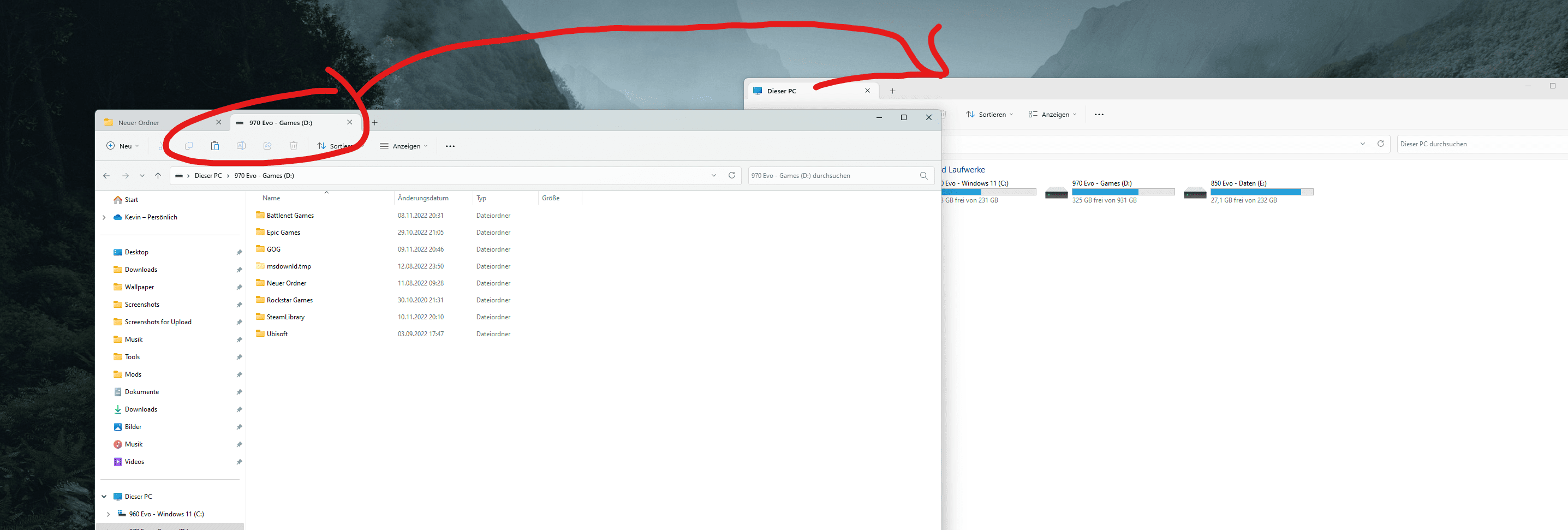
Task: Open the recent locations chevron beside forward arrow
Action: click(x=142, y=176)
